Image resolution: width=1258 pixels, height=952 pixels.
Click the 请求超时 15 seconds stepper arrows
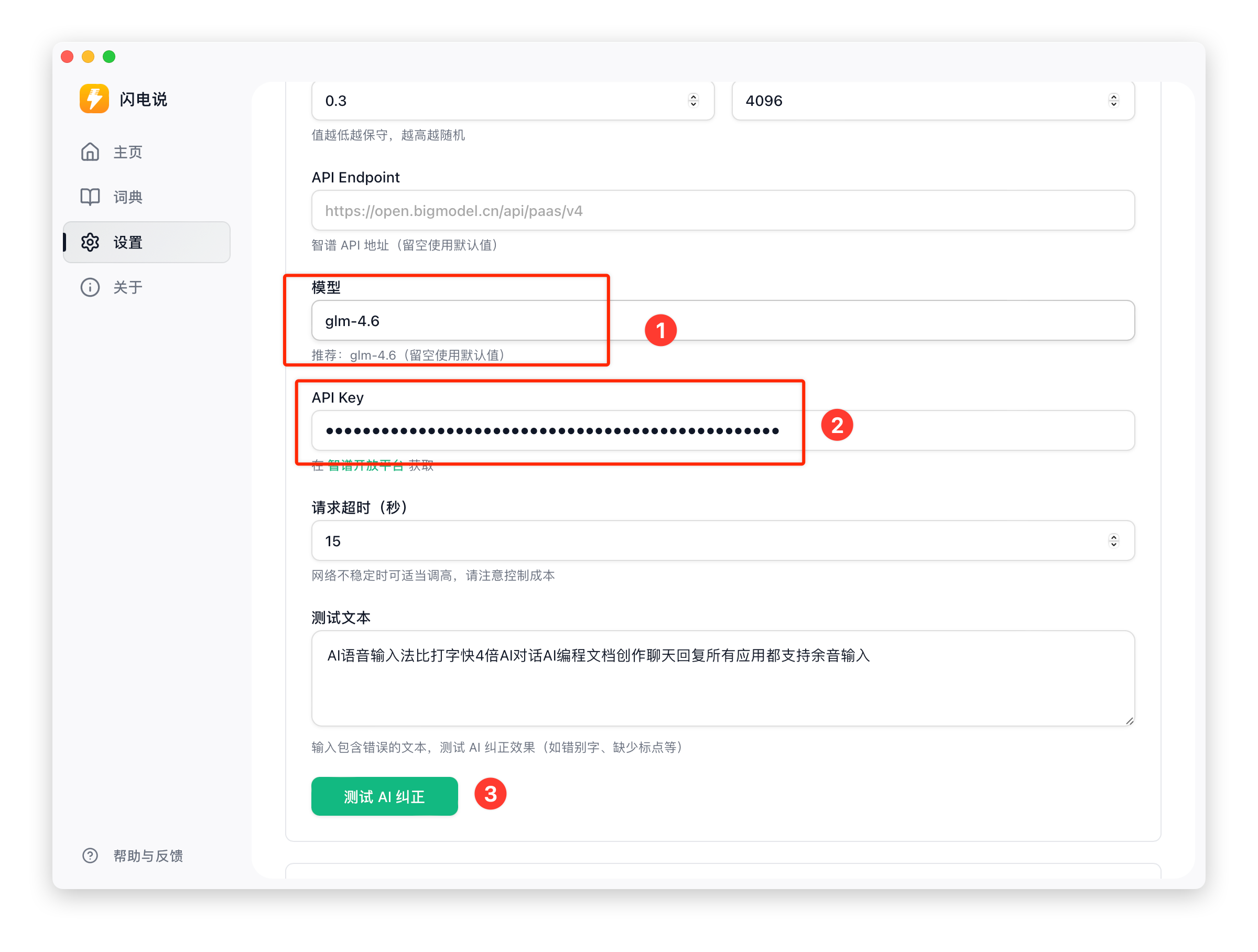[1113, 540]
